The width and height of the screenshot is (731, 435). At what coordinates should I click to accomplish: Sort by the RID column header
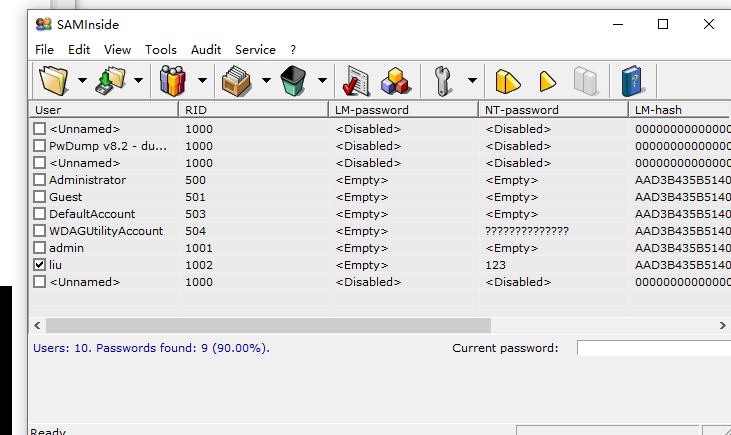point(254,110)
